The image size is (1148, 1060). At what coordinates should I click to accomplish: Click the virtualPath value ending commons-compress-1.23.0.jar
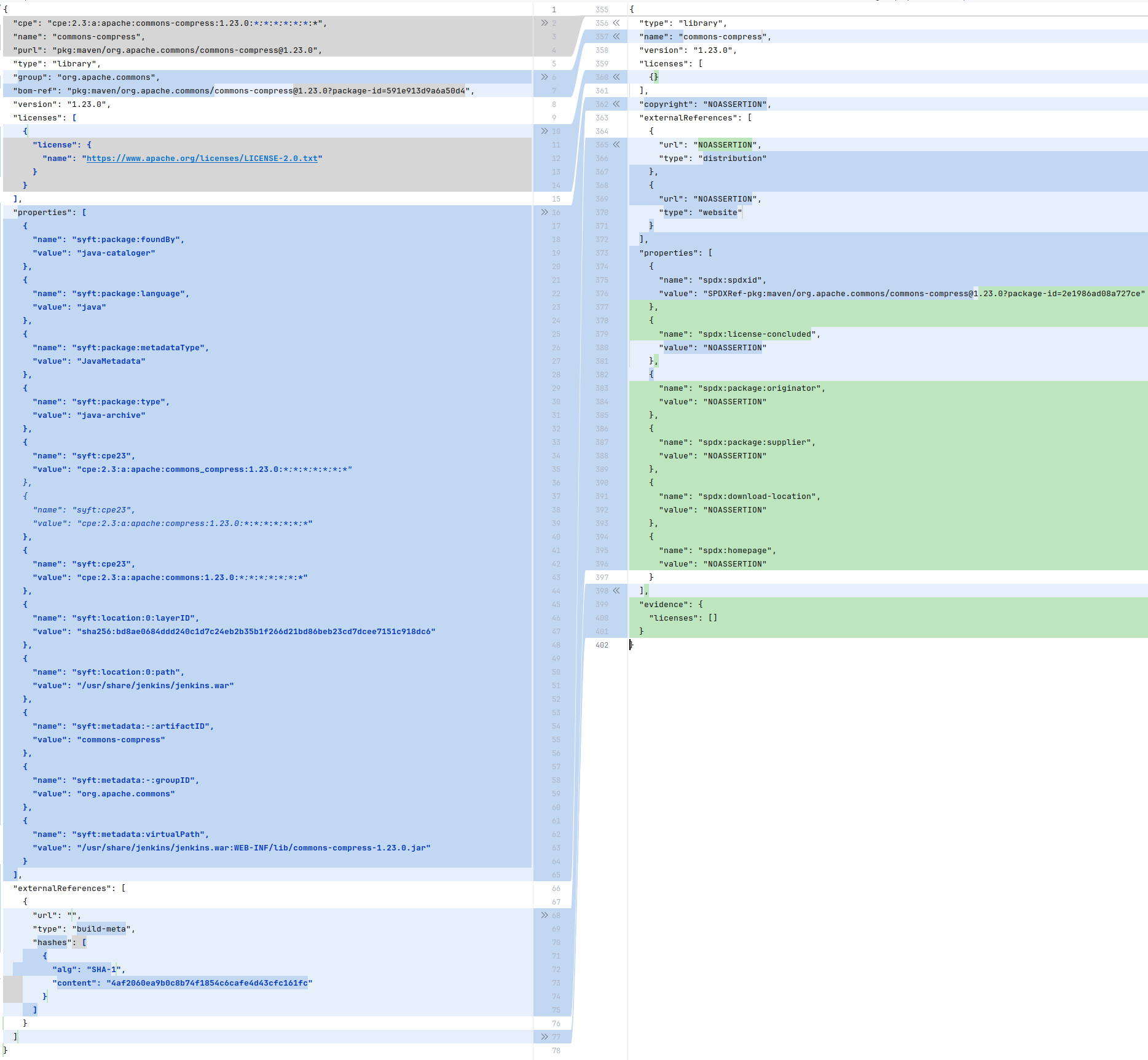[x=254, y=848]
